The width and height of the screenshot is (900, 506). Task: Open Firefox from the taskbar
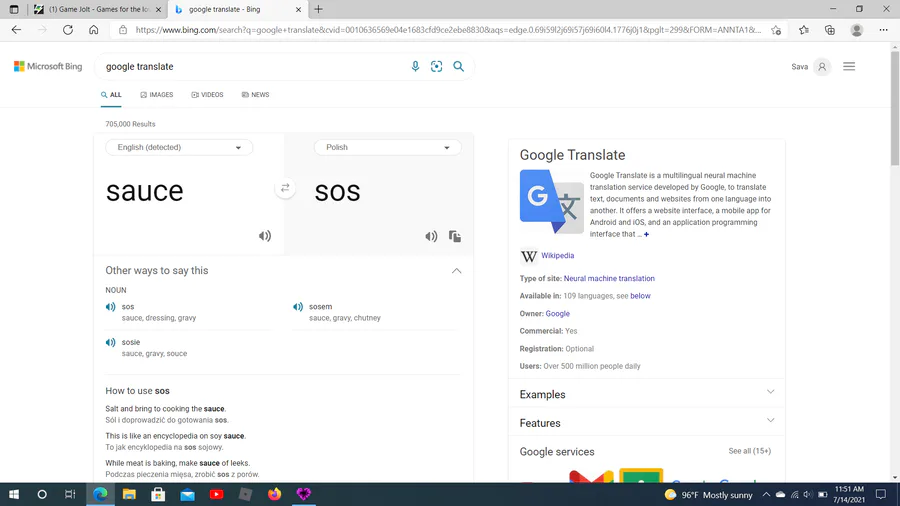tap(274, 494)
